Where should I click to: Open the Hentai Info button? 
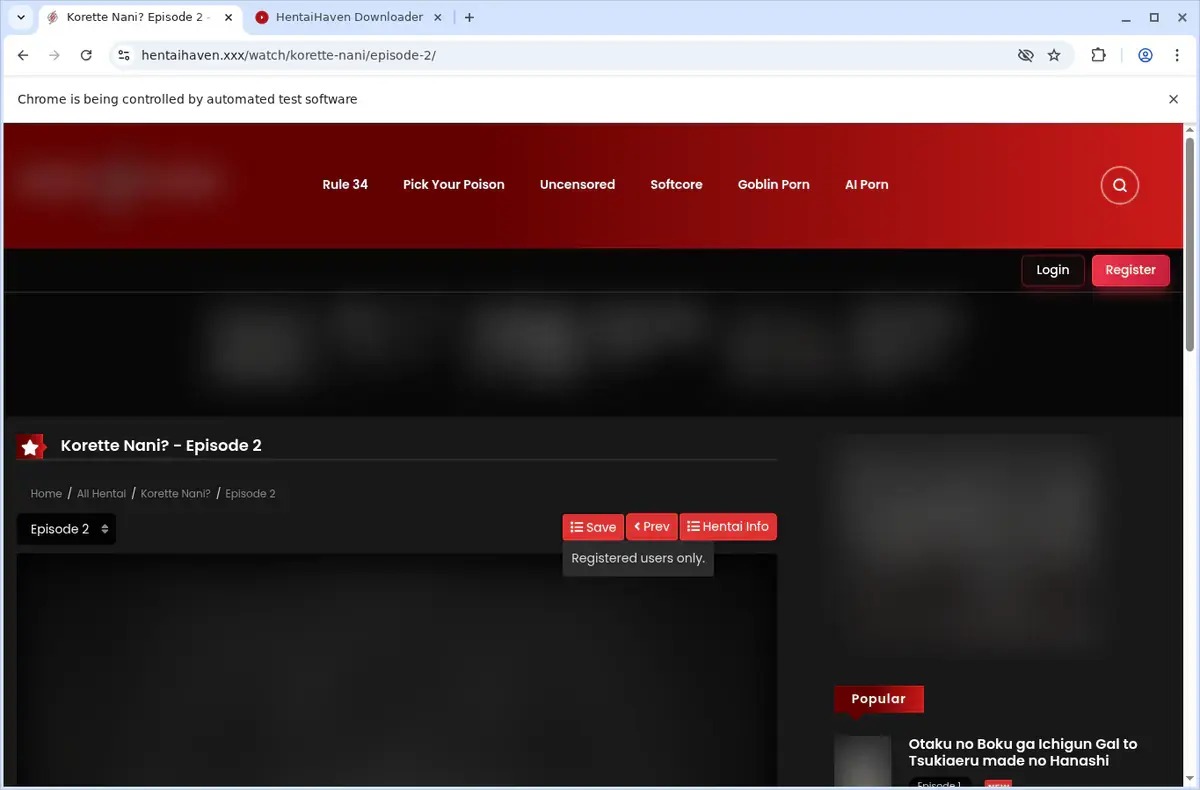(x=728, y=527)
